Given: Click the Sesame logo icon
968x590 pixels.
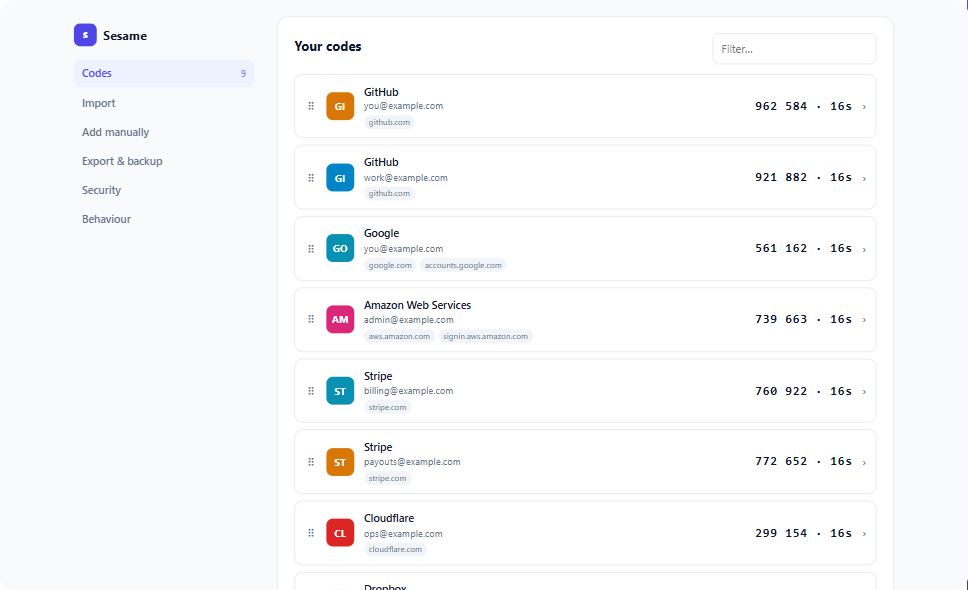Looking at the screenshot, I should pos(85,35).
